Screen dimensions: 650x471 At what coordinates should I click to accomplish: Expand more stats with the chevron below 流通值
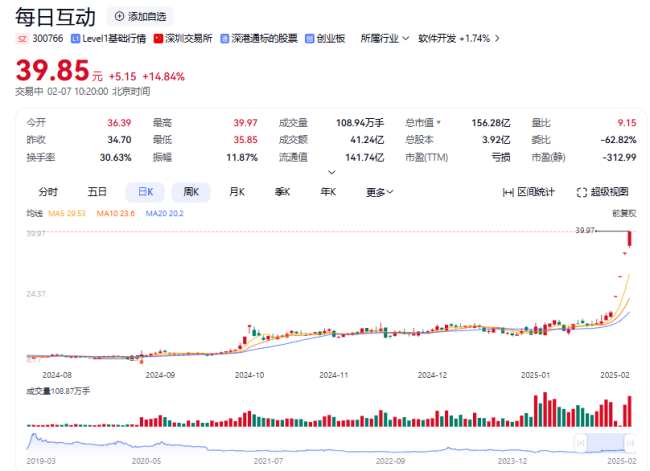[332, 172]
